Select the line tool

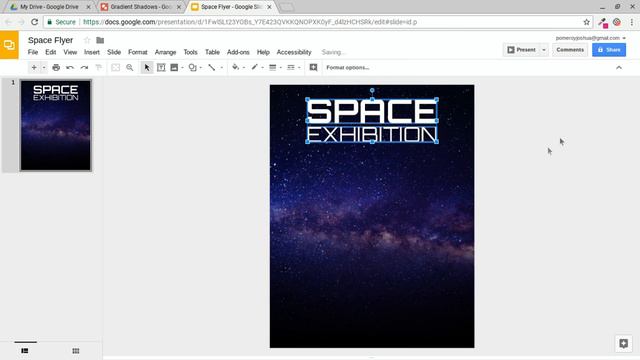[x=212, y=68]
